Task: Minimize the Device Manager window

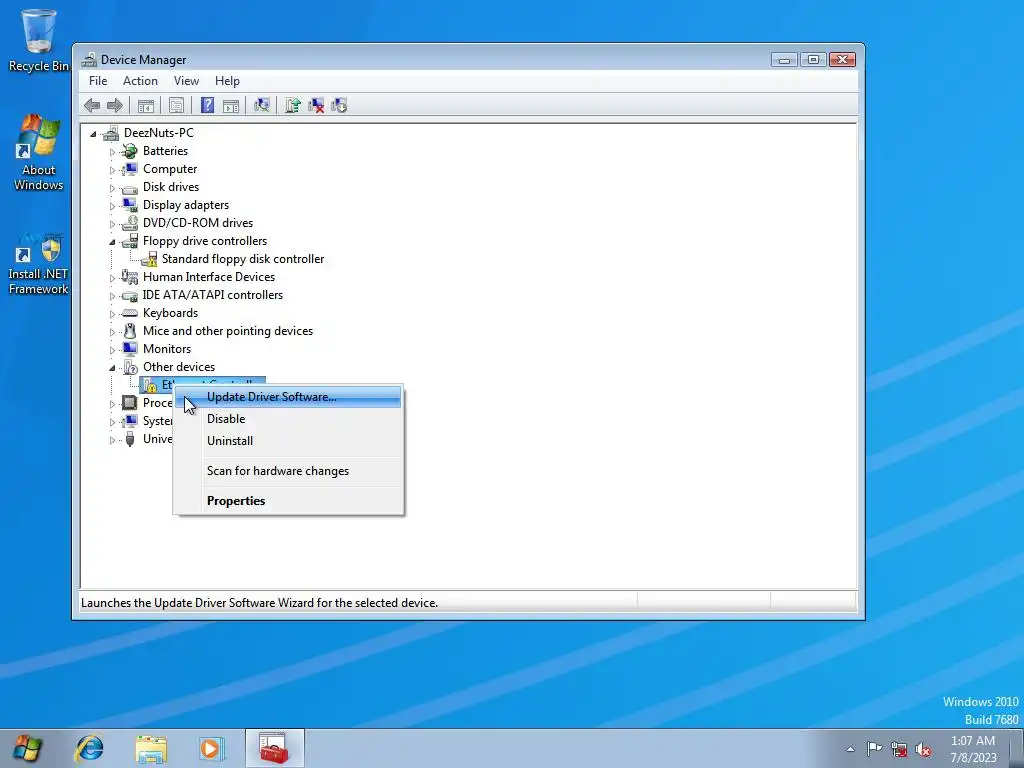Action: click(784, 60)
